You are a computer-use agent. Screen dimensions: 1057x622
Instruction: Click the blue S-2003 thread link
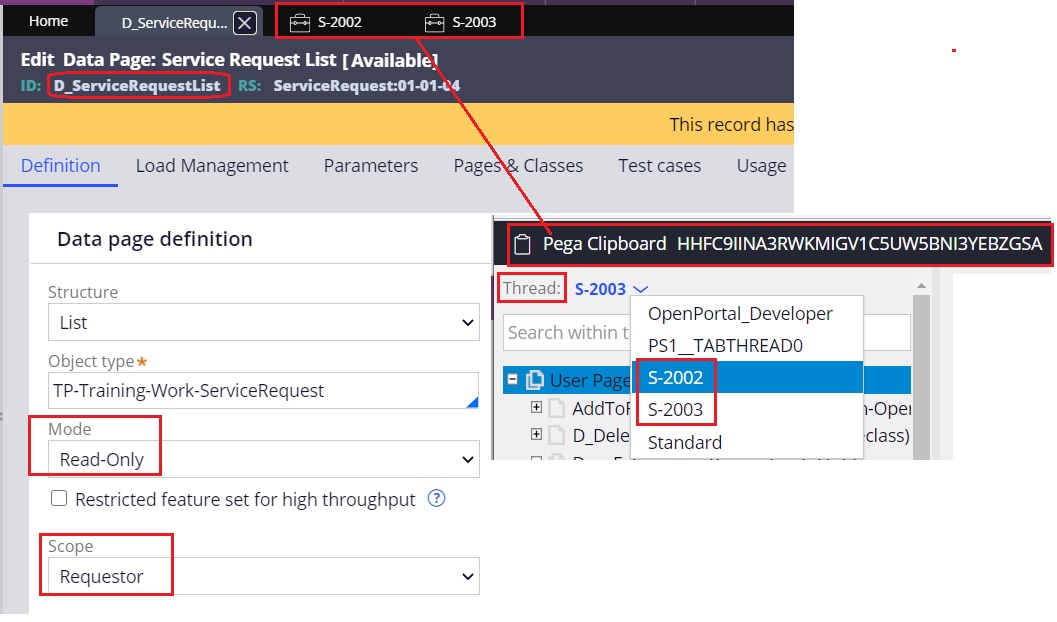pyautogui.click(x=600, y=289)
